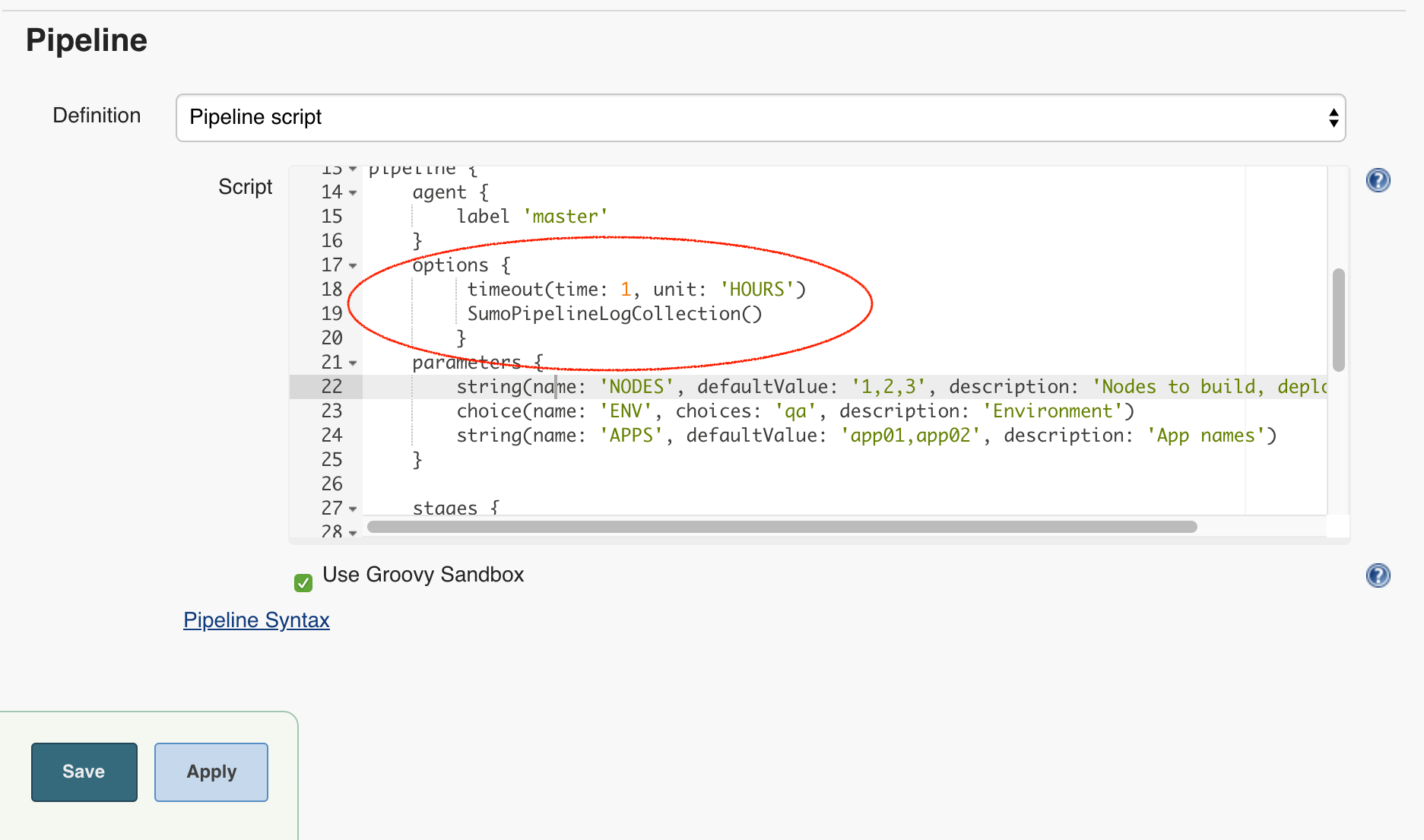Open help for Use Groovy Sandbox
The image size is (1424, 840).
1378,575
